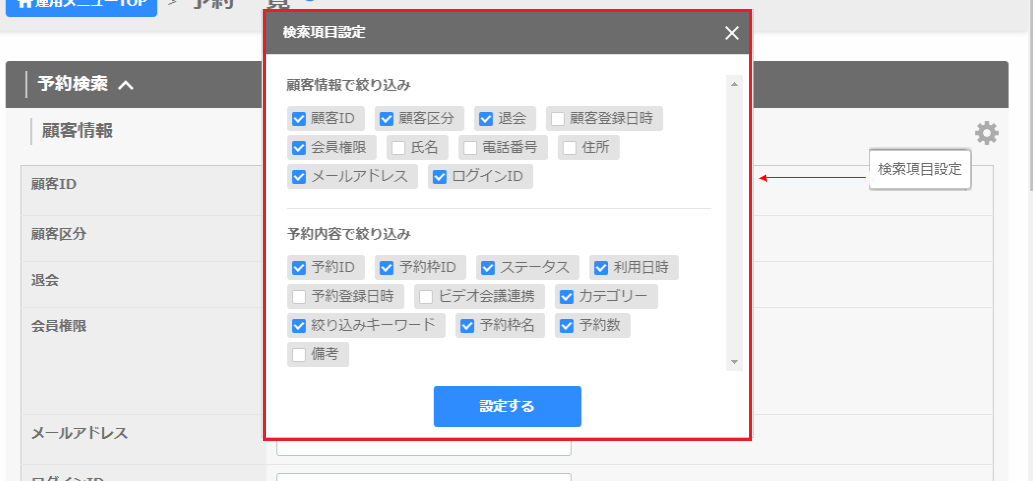This screenshot has width=1033, height=481.
Task: Enable the ビデオ会議連携 checkbox
Action: [426, 297]
